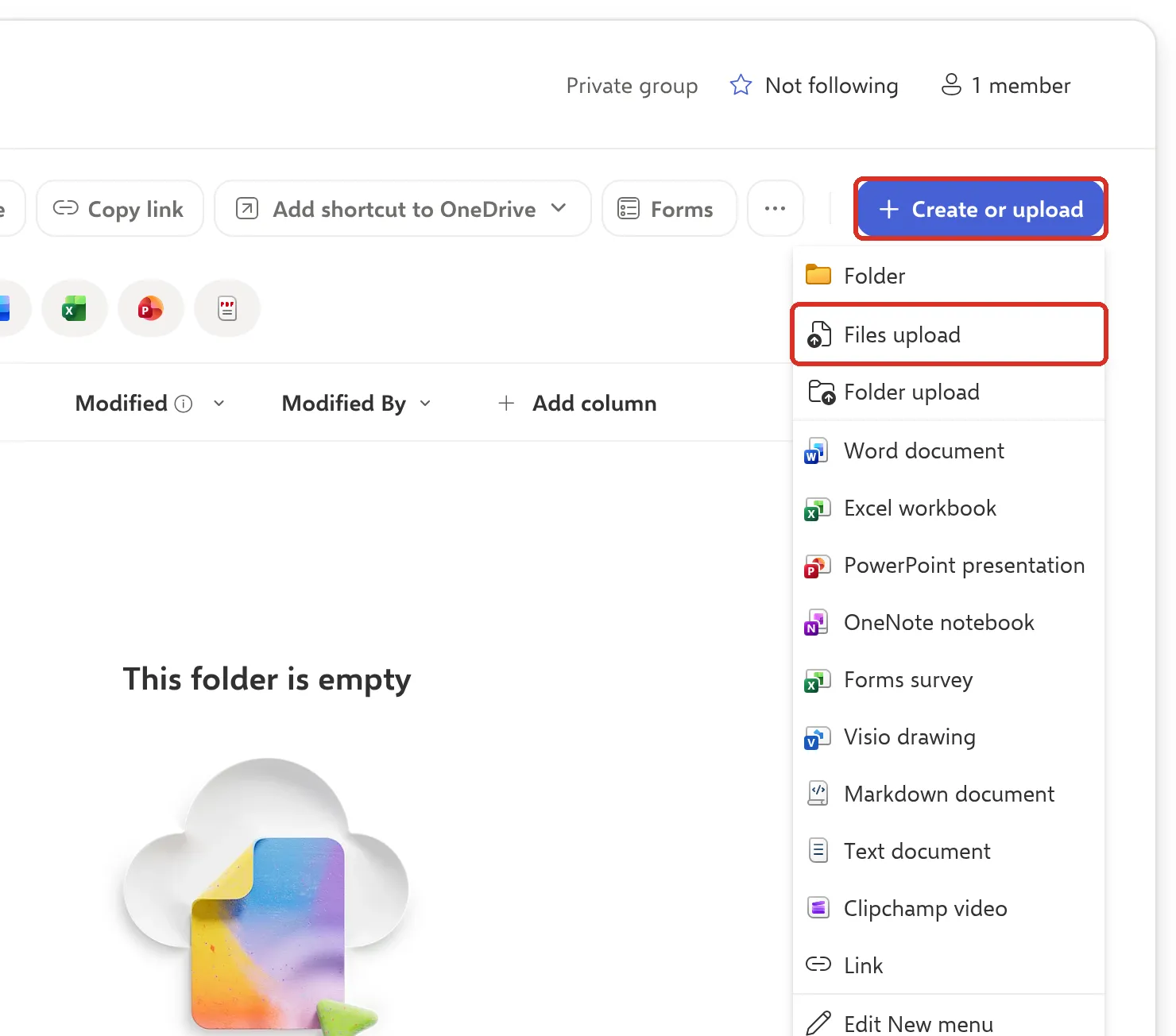
Task: Click the Excel quick-create icon
Action: (75, 308)
